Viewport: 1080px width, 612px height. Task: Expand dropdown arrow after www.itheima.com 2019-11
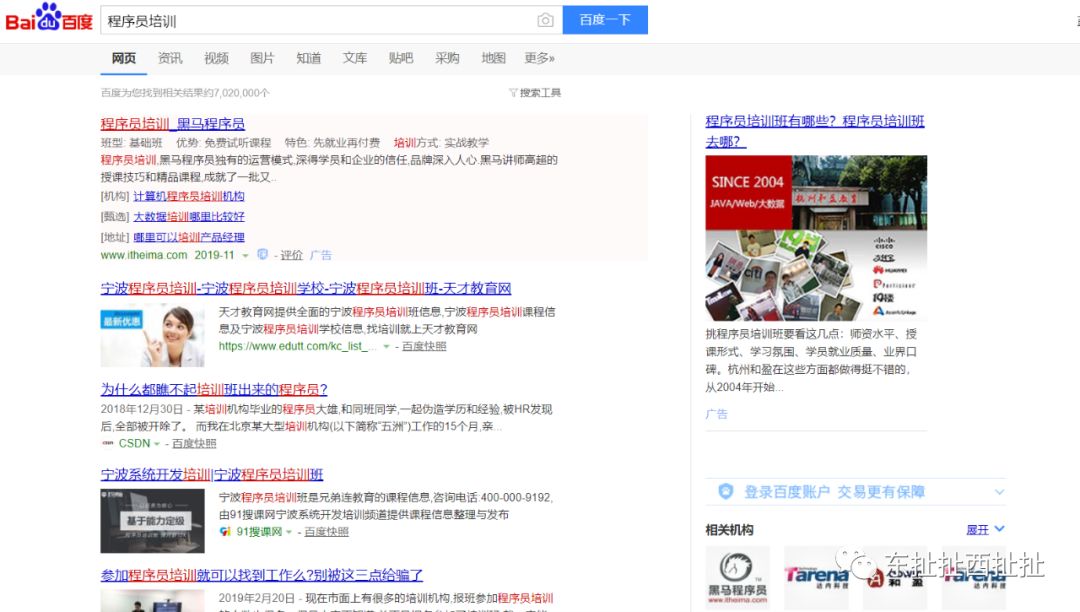click(x=245, y=255)
